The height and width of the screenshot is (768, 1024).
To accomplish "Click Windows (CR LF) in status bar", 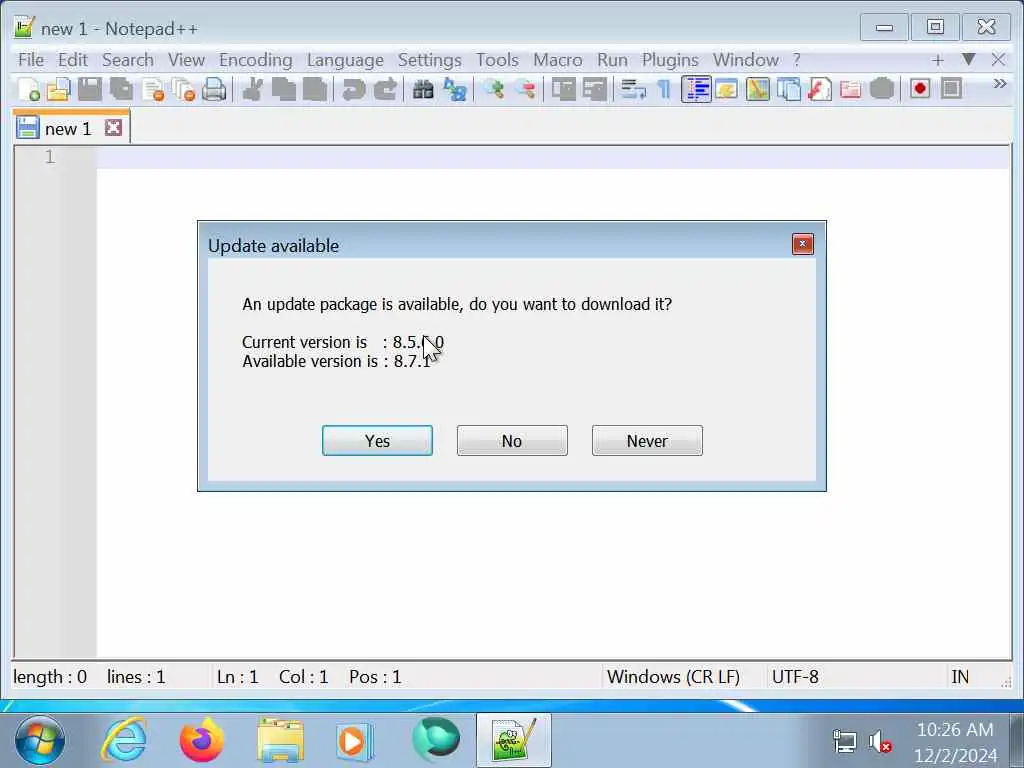I will (x=673, y=677).
